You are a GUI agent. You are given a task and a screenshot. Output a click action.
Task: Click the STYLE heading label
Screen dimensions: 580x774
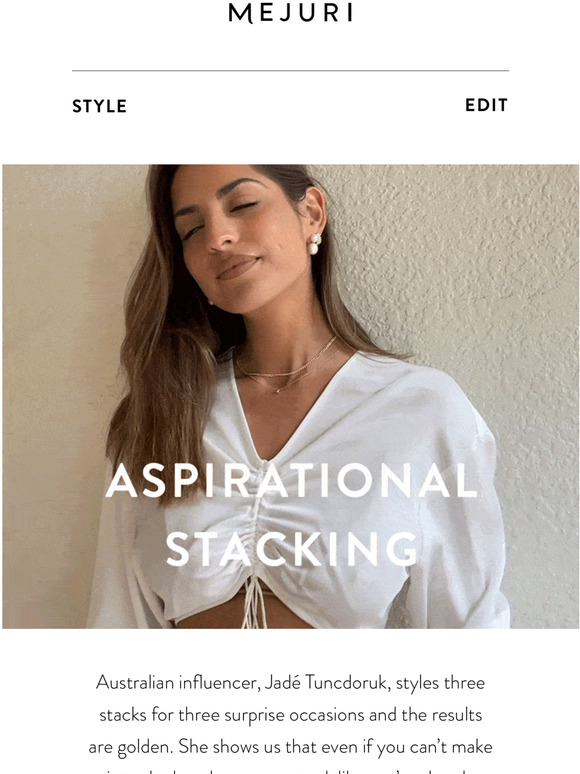100,106
